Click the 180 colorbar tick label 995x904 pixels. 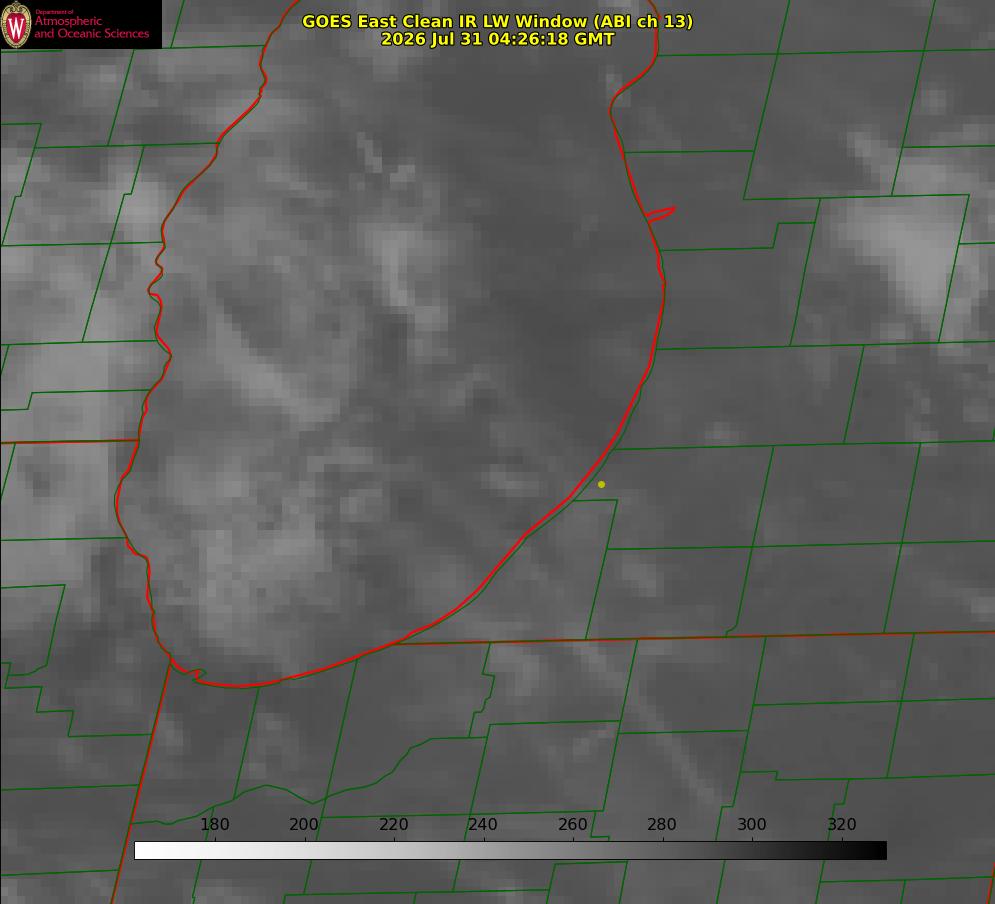pos(214,824)
